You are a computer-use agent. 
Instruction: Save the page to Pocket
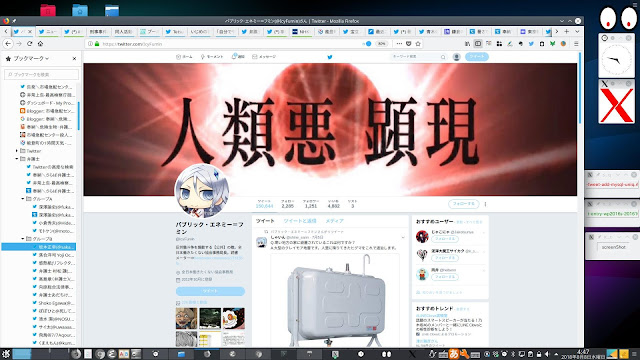(409, 44)
